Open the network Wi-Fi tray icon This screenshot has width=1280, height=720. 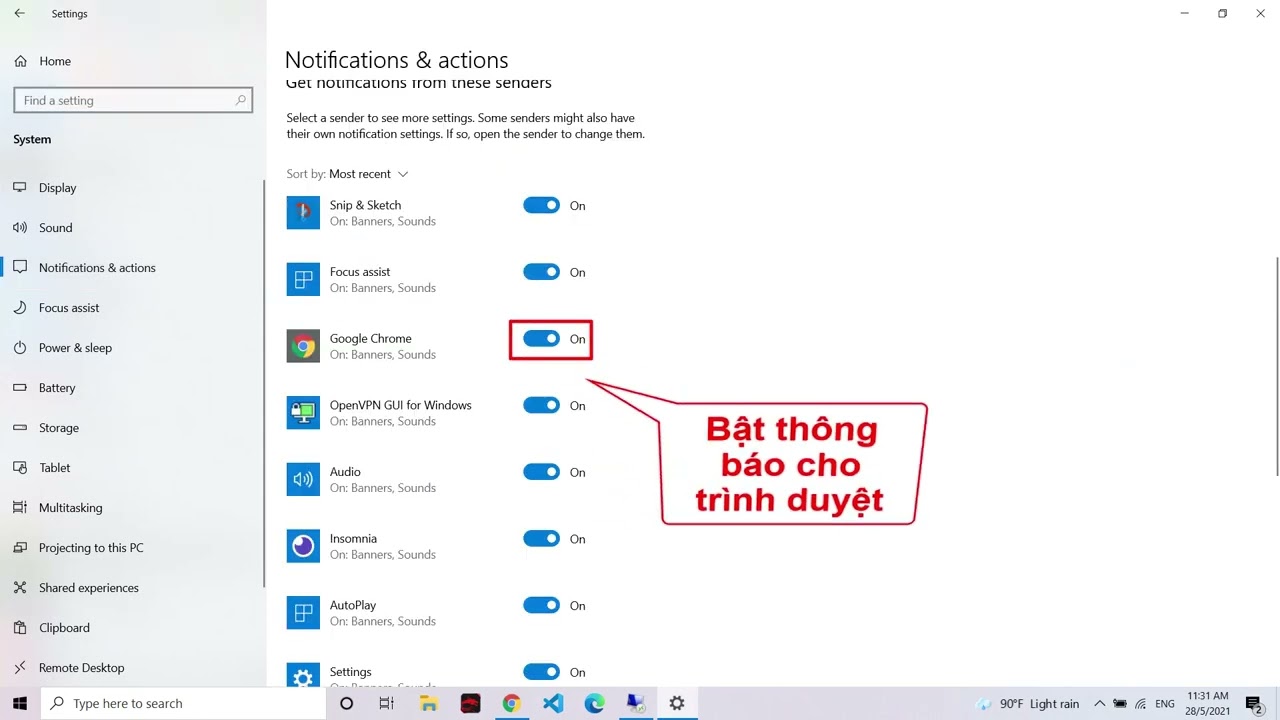[x=1140, y=704]
